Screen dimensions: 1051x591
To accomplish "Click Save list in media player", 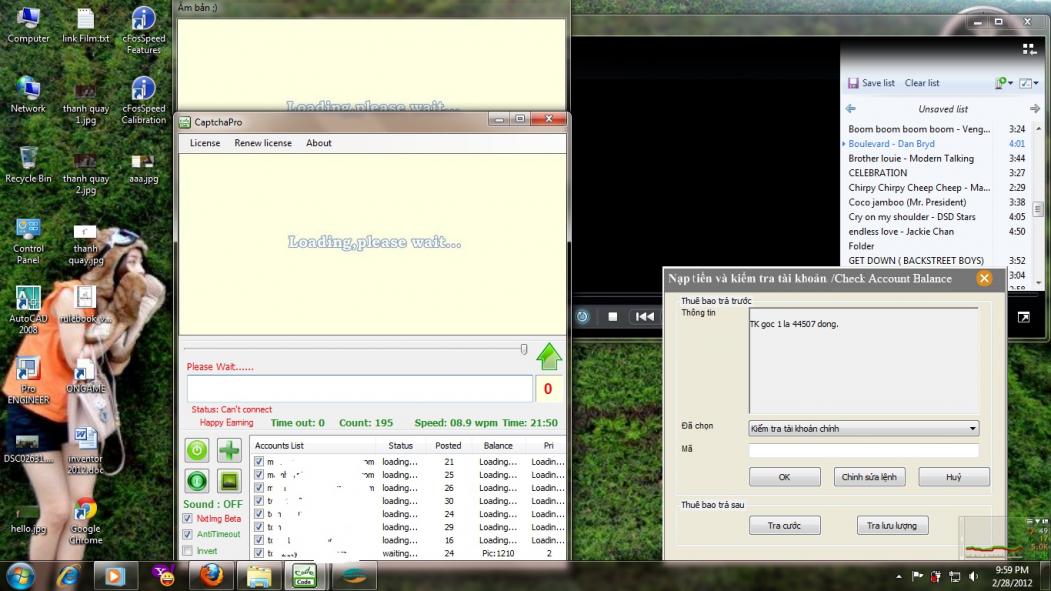I will point(871,83).
